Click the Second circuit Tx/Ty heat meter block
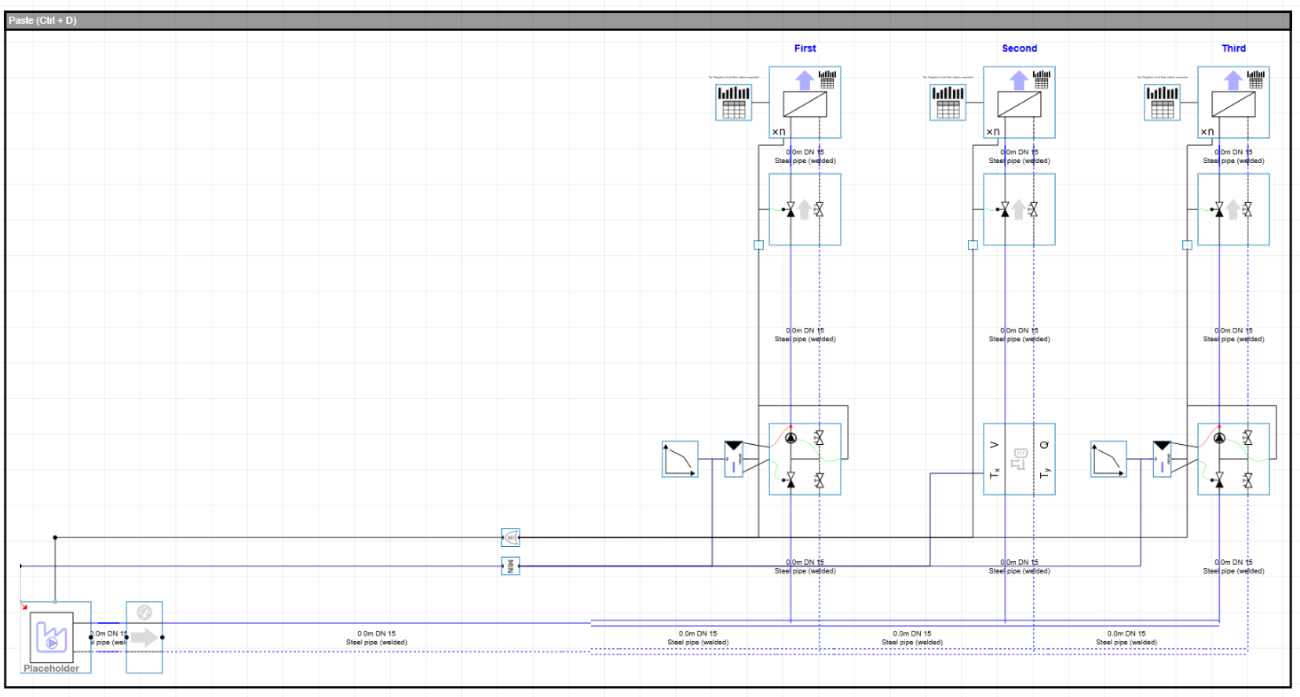1300x697 pixels. pos(1018,459)
